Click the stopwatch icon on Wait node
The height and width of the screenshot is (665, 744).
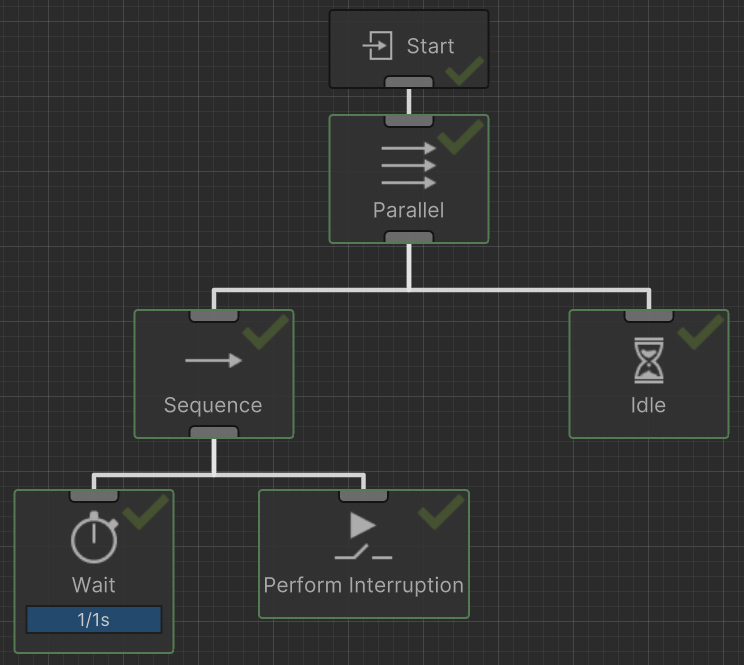[x=94, y=538]
